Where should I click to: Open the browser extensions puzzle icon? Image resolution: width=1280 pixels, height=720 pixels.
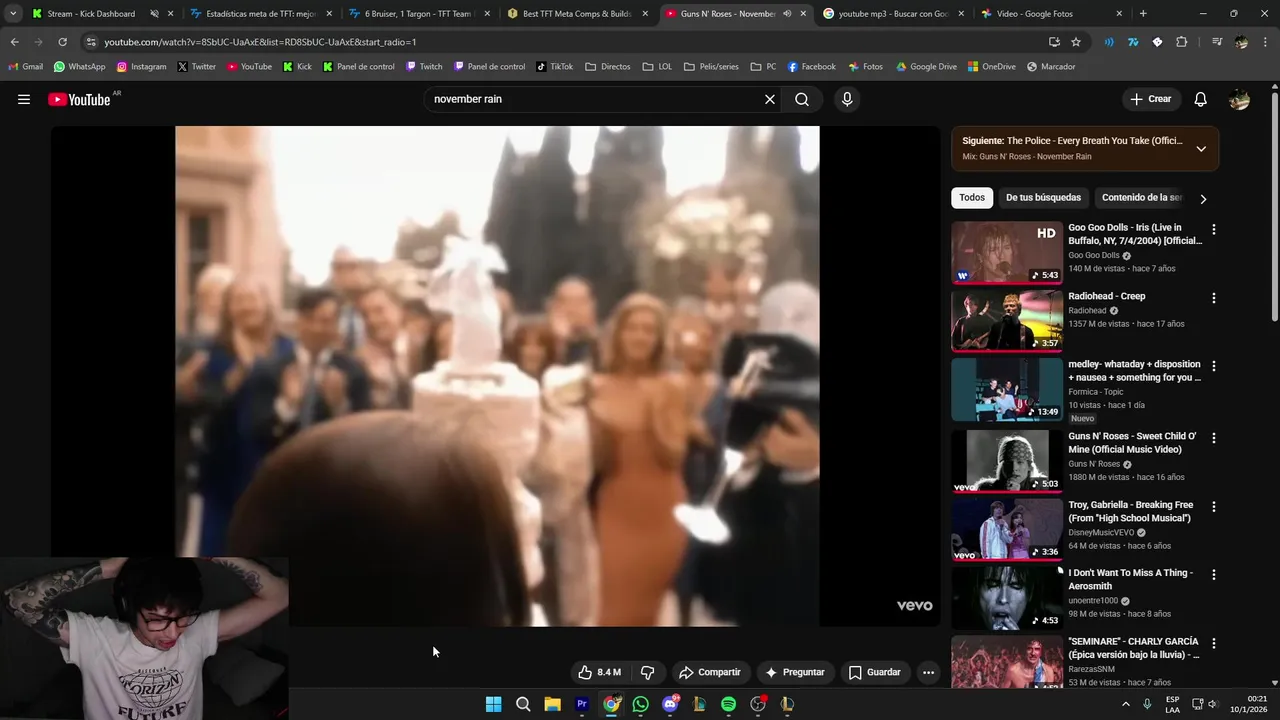point(1181,42)
